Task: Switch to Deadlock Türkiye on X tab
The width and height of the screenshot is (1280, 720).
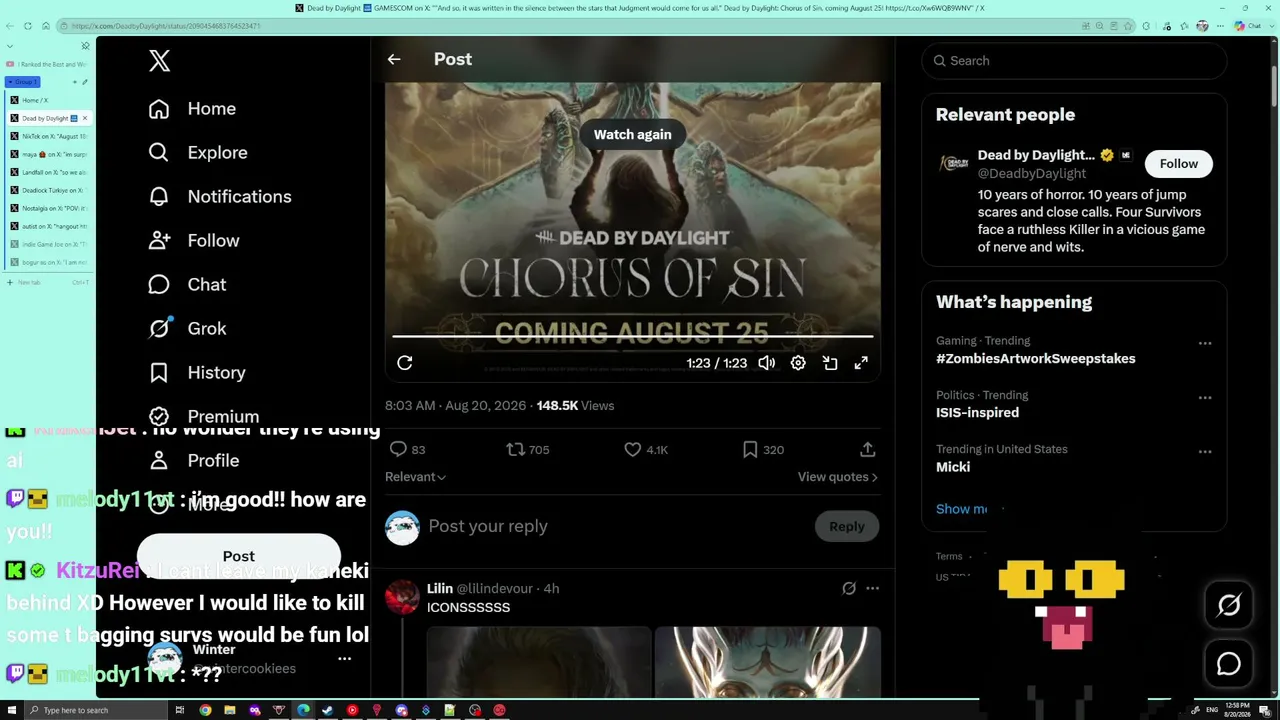Action: coord(48,190)
